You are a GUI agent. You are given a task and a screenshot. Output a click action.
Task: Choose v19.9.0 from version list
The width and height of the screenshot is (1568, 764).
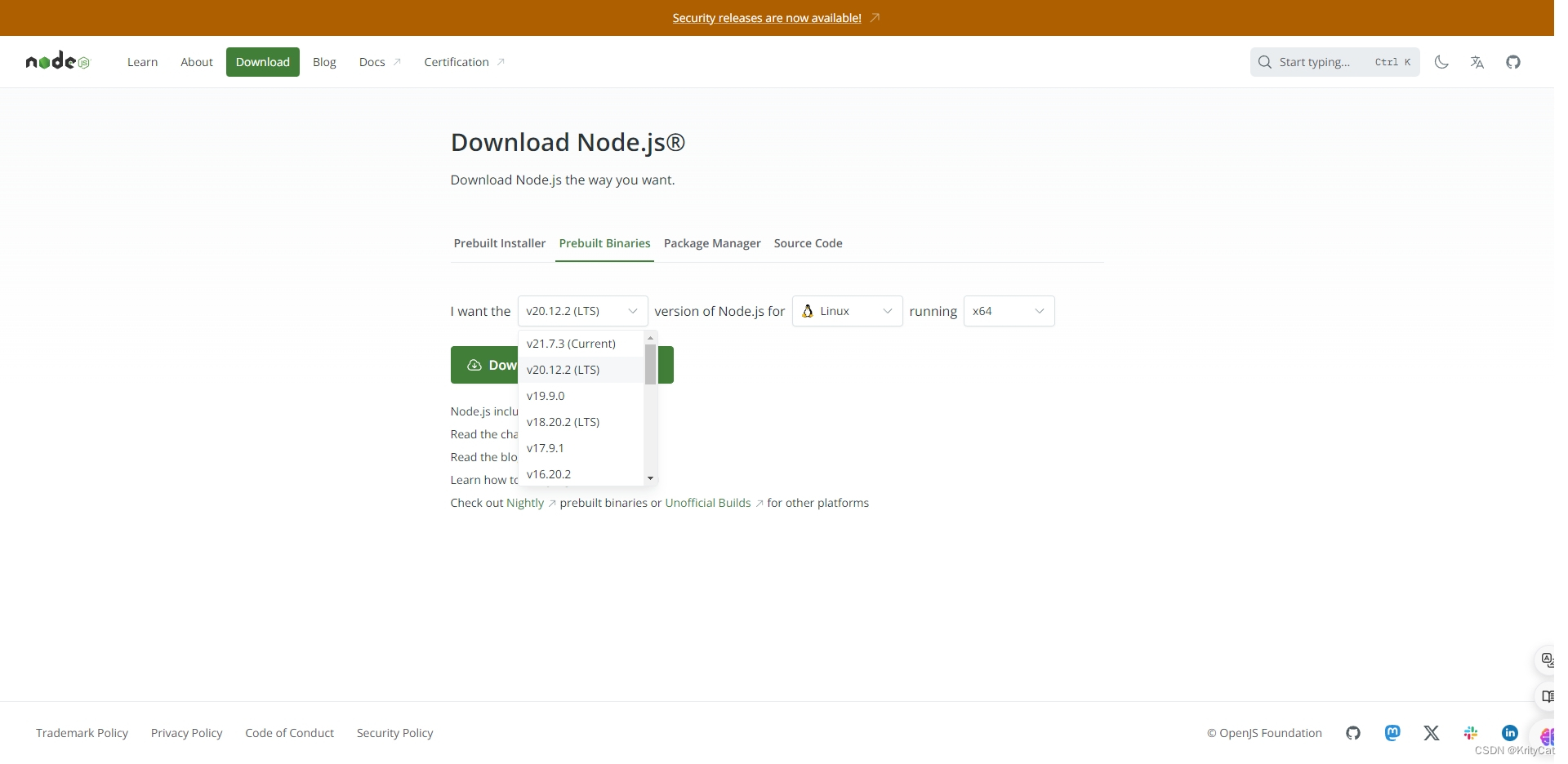point(581,396)
